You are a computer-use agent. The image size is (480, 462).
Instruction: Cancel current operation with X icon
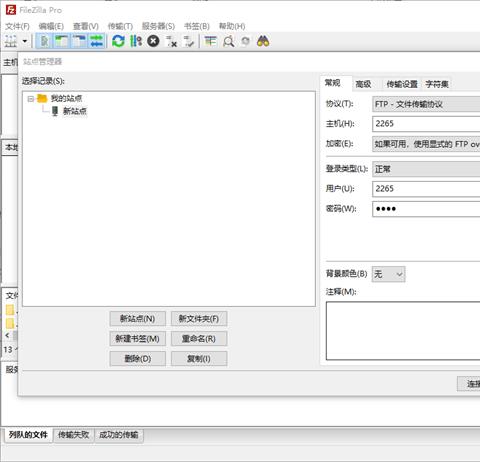[x=153, y=41]
